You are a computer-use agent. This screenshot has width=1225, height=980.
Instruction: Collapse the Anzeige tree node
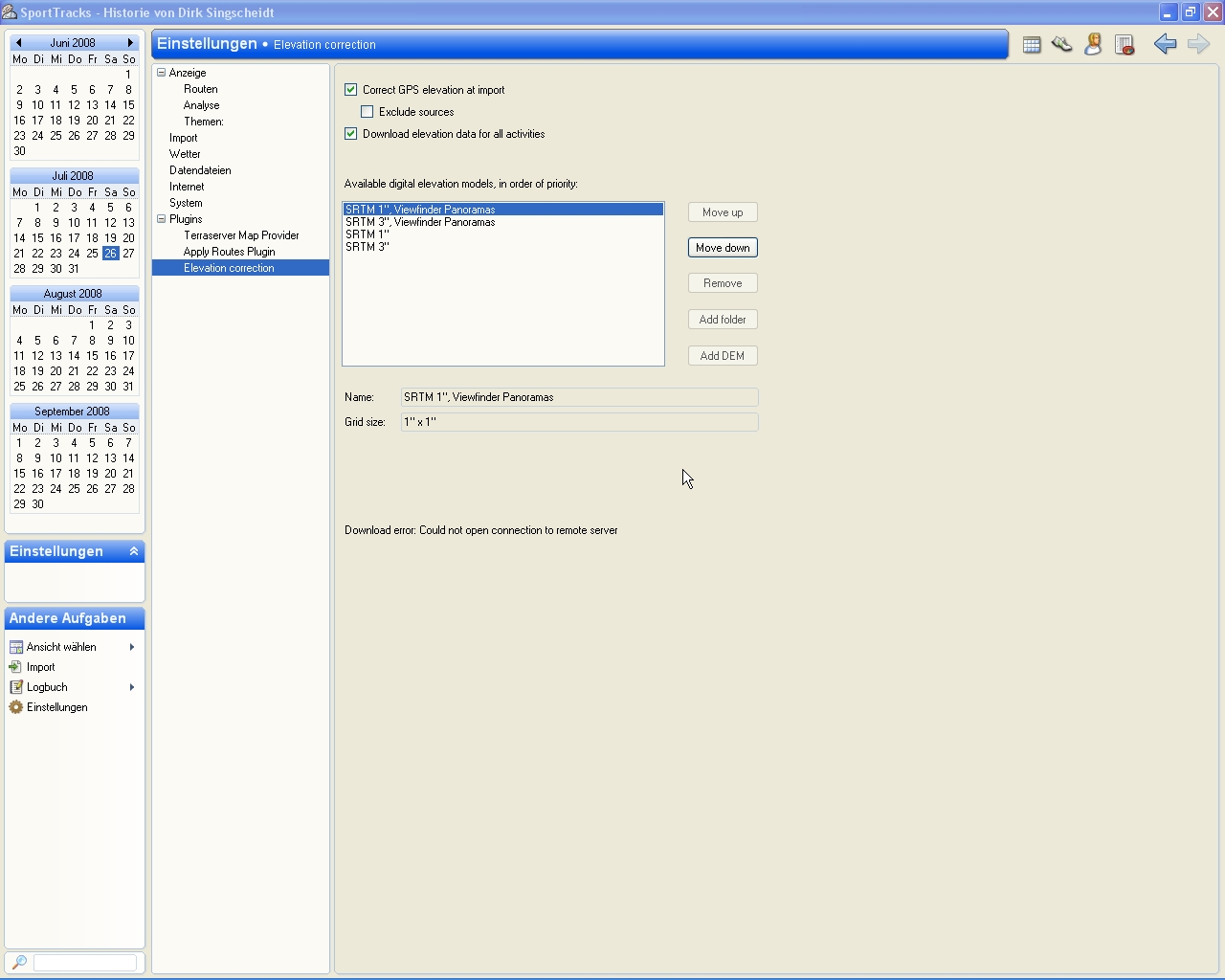(x=162, y=73)
